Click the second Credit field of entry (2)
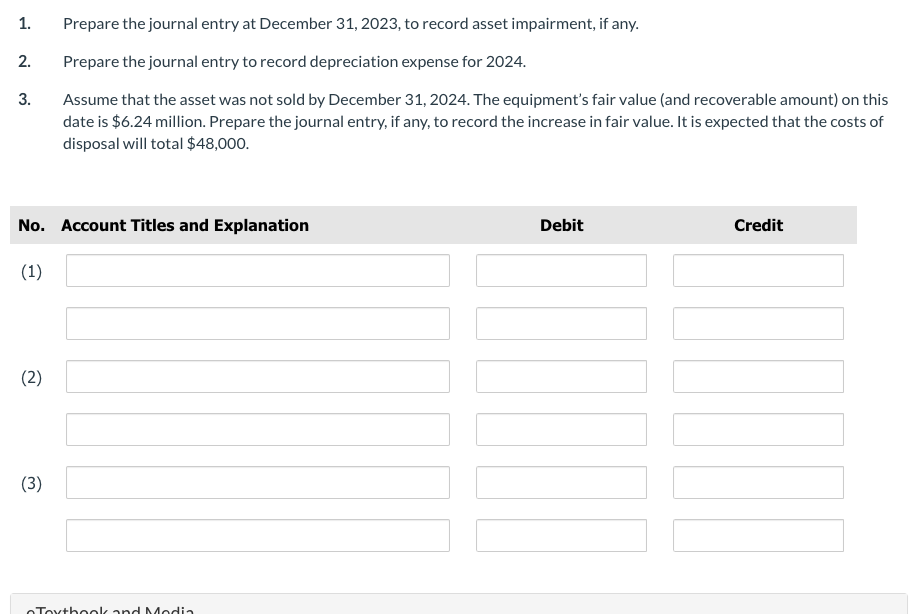 [758, 429]
